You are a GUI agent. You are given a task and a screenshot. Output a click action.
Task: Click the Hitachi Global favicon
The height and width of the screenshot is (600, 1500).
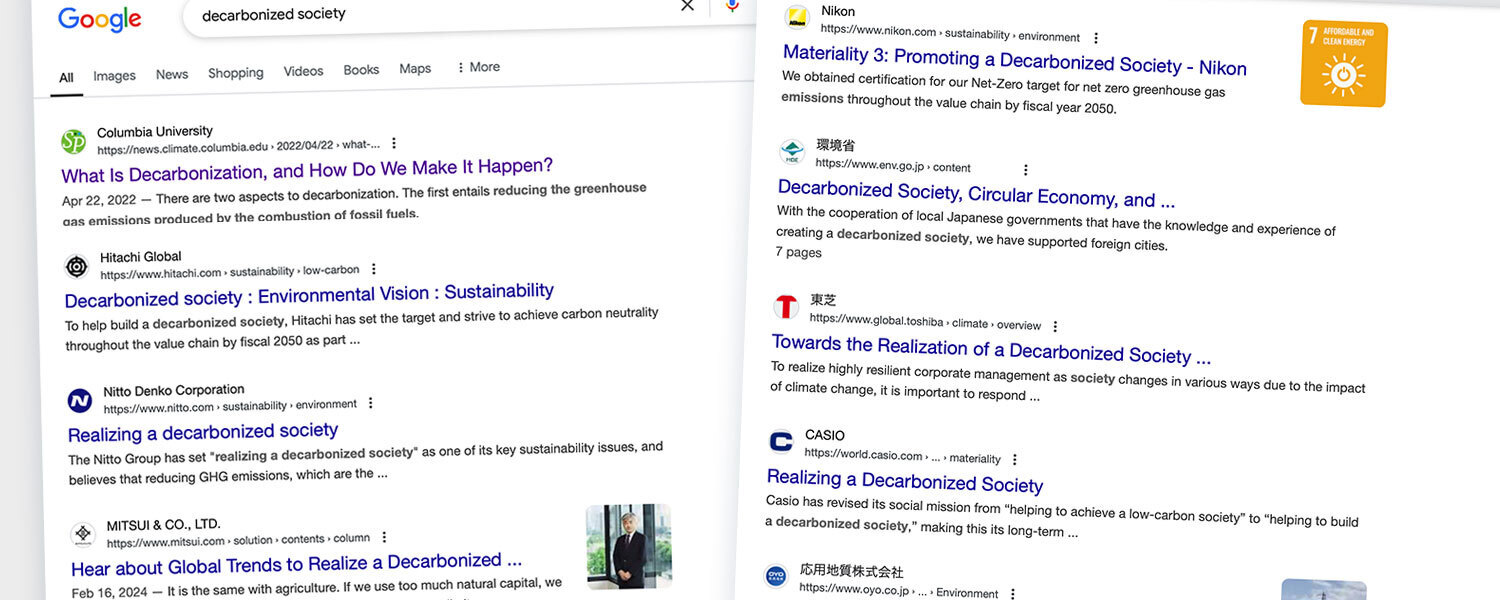point(77,267)
